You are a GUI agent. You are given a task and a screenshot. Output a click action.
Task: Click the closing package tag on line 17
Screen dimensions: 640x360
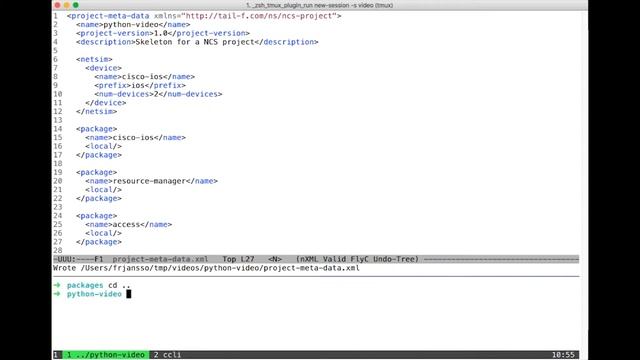click(99, 155)
